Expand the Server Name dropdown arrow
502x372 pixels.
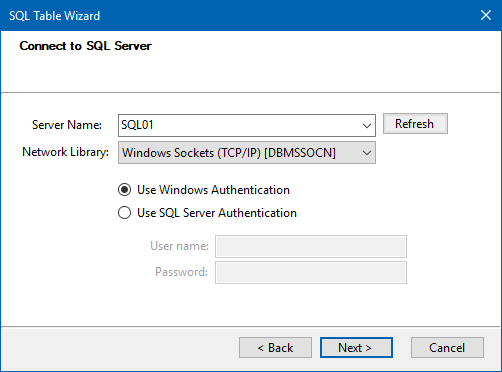367,126
